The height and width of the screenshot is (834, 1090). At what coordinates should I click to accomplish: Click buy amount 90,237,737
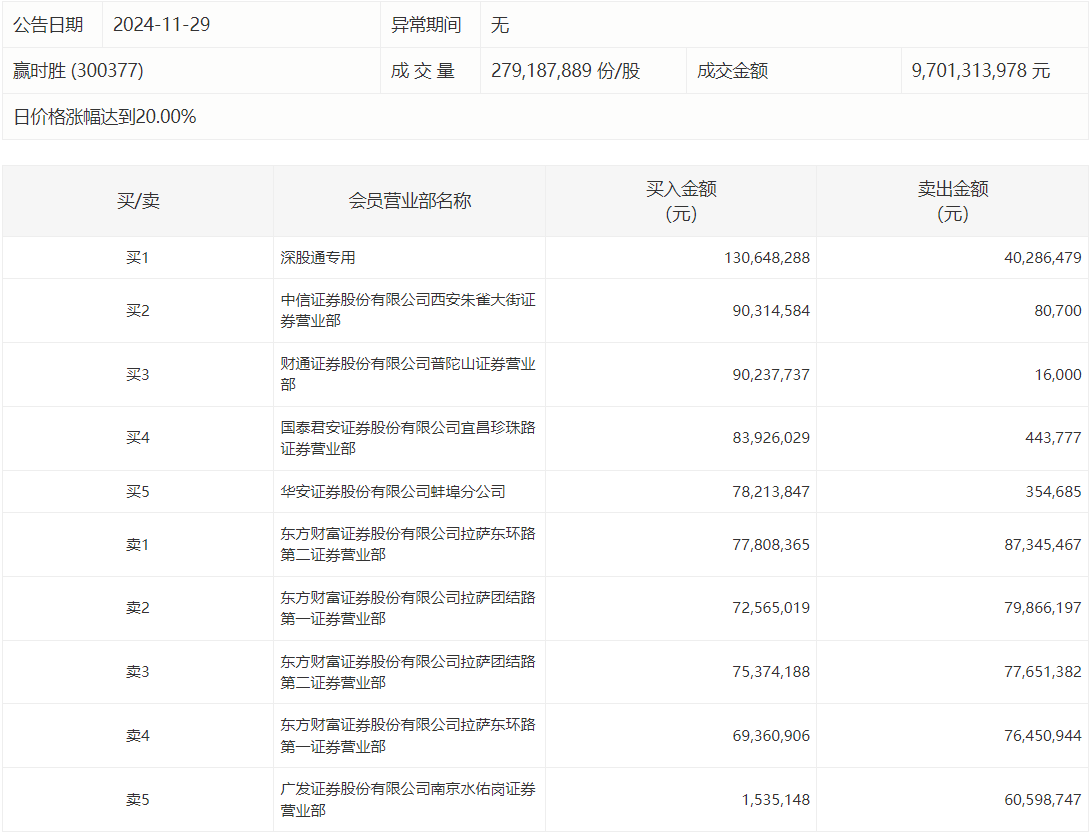click(771, 375)
